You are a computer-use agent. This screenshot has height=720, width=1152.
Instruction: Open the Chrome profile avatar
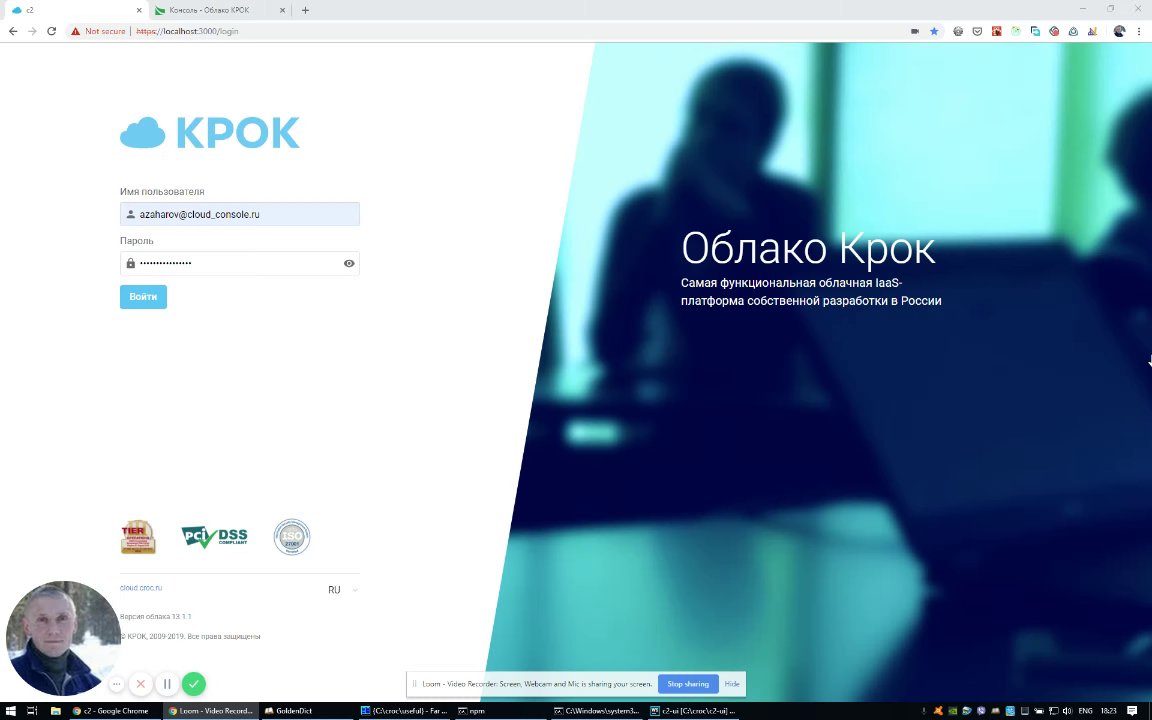click(x=1119, y=32)
